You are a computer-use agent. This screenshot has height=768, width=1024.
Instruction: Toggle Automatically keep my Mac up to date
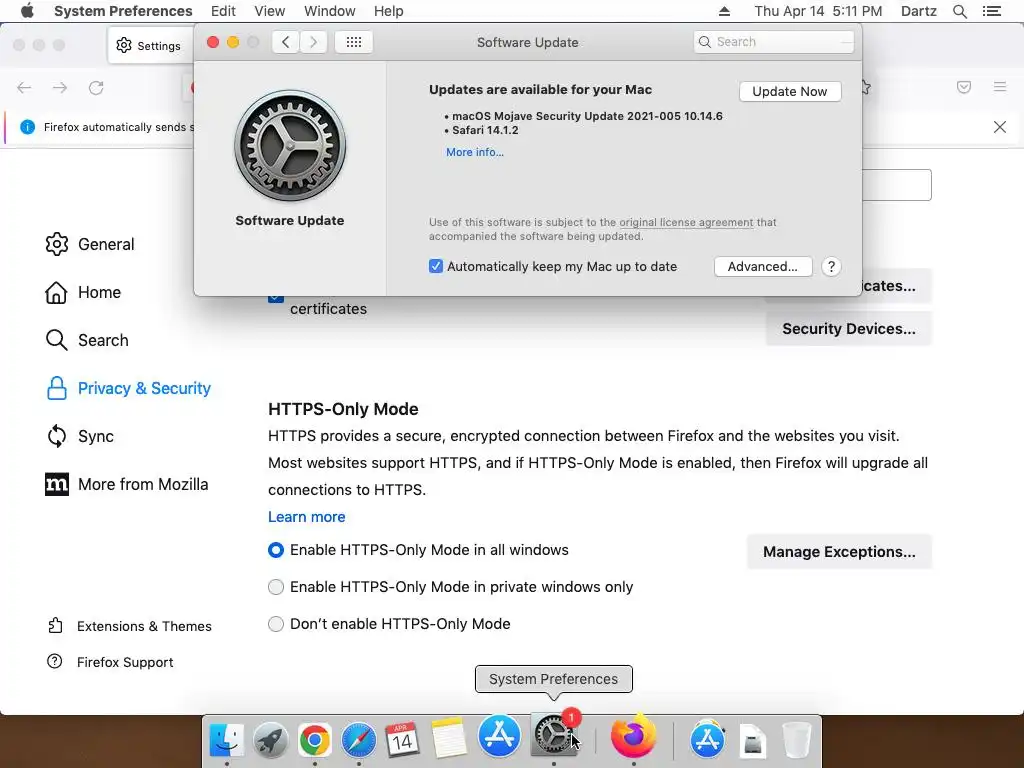tap(436, 266)
